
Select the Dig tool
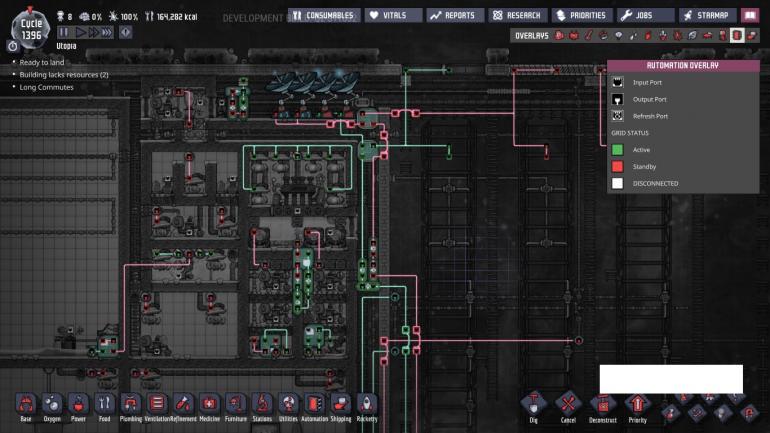point(534,406)
